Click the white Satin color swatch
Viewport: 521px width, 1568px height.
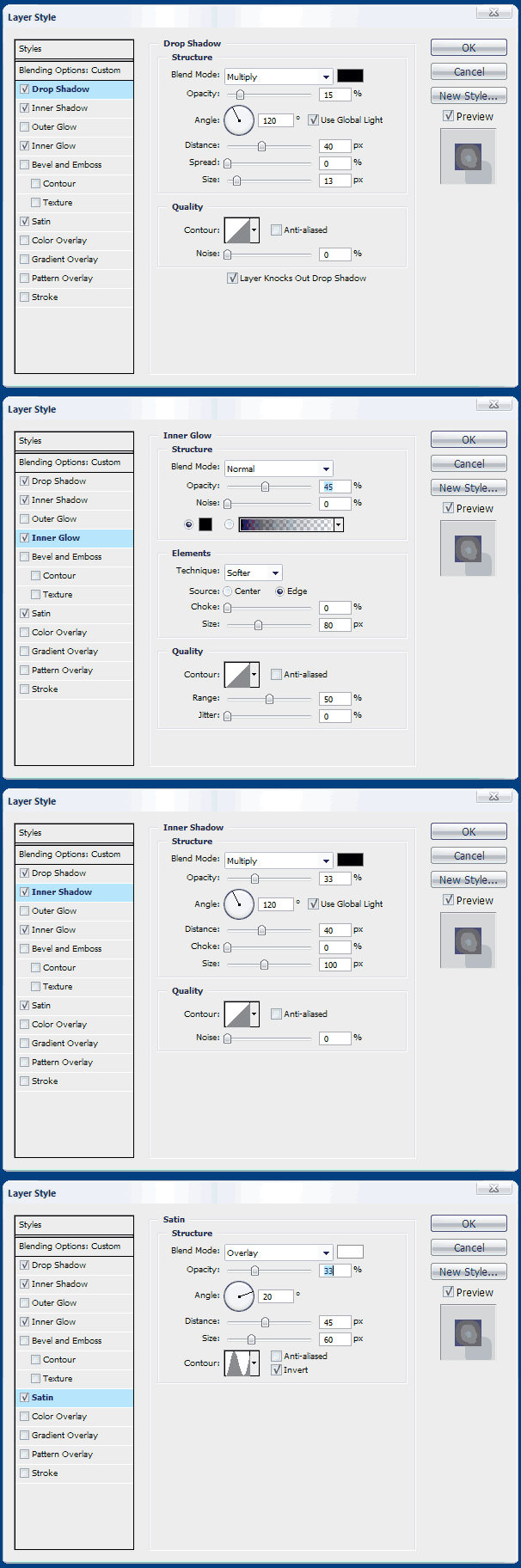point(350,1252)
